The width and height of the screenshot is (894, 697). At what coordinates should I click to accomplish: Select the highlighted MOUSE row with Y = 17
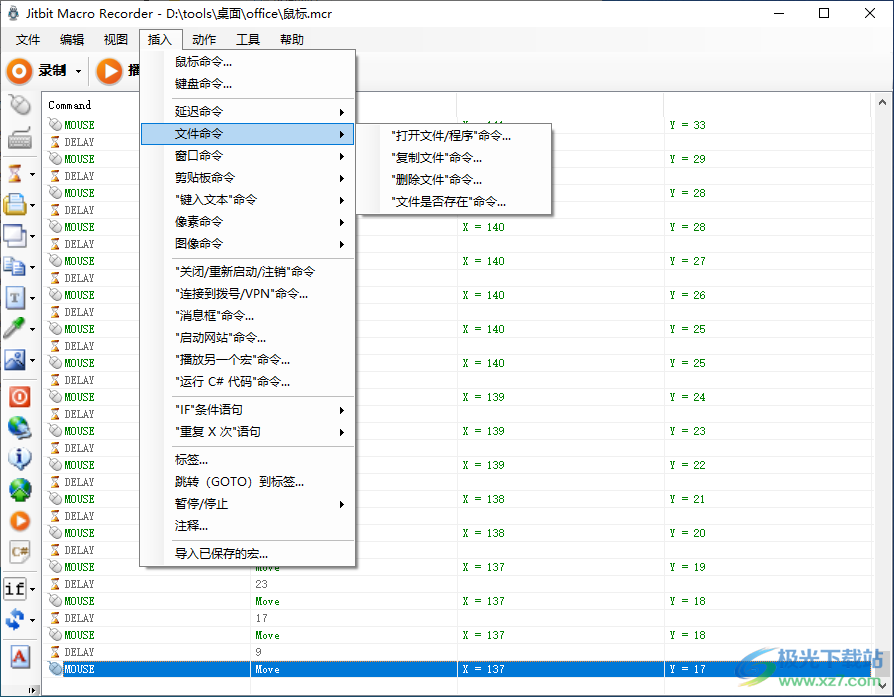point(457,669)
